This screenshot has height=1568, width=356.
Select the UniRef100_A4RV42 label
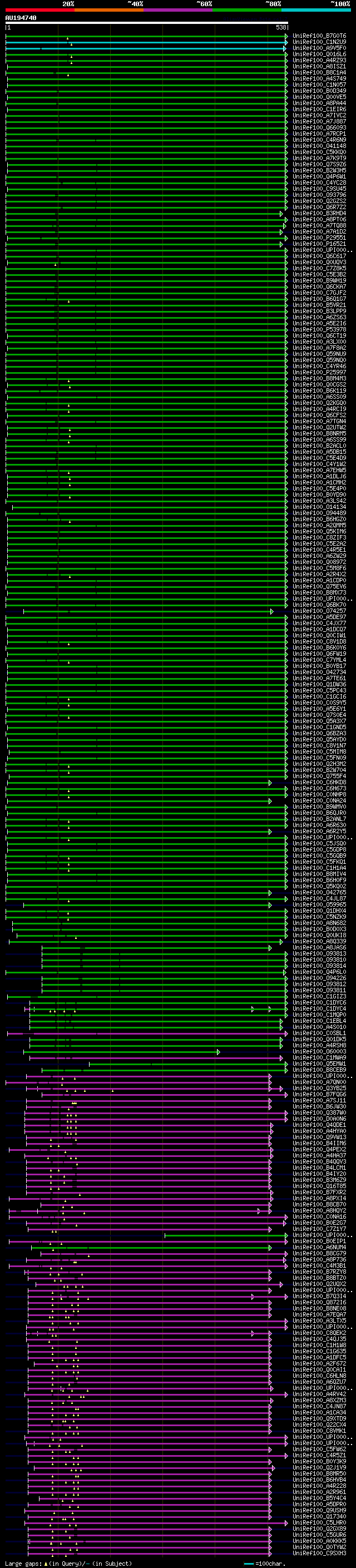coord(319,1394)
